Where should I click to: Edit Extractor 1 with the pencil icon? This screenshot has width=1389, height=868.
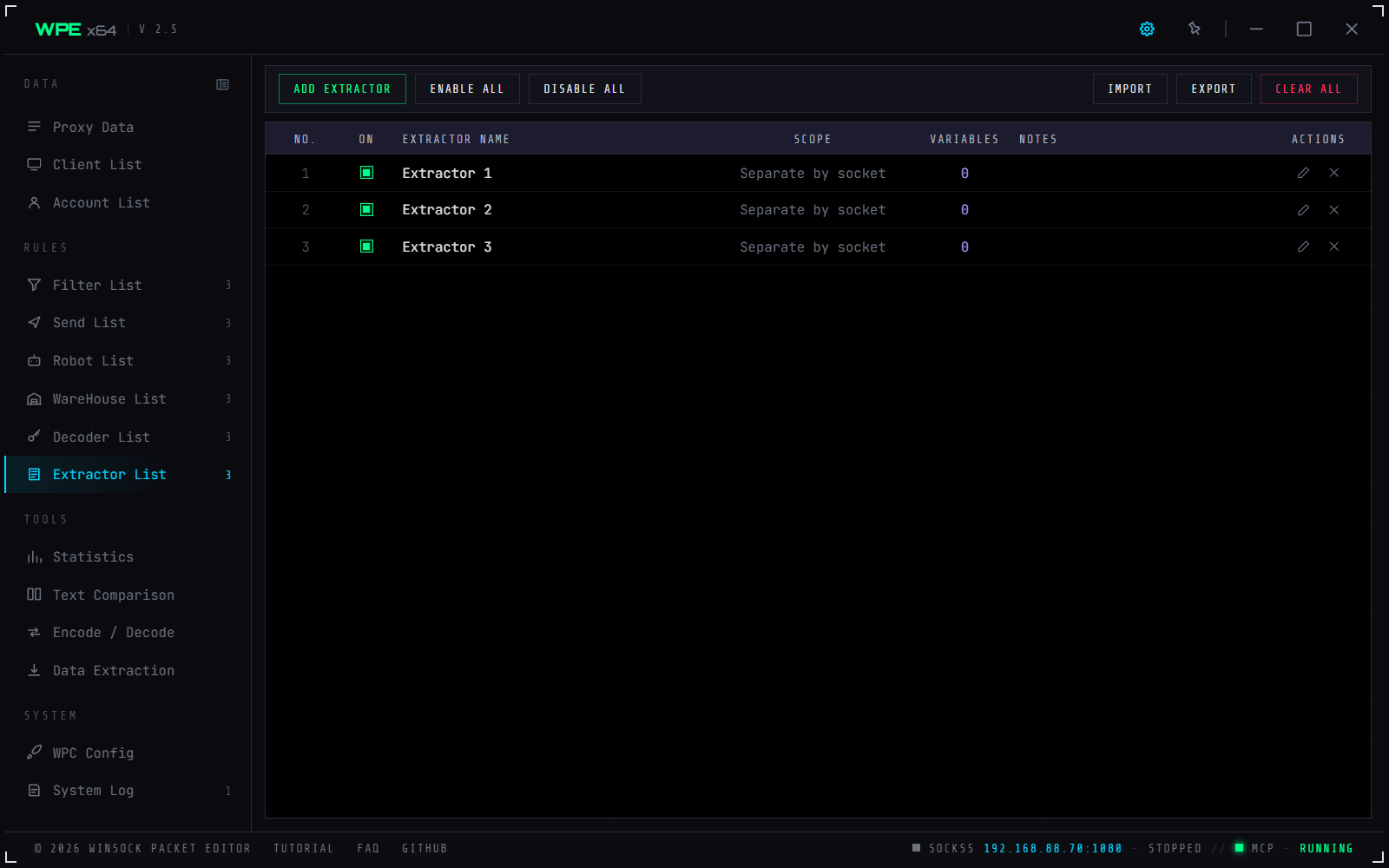point(1303,173)
